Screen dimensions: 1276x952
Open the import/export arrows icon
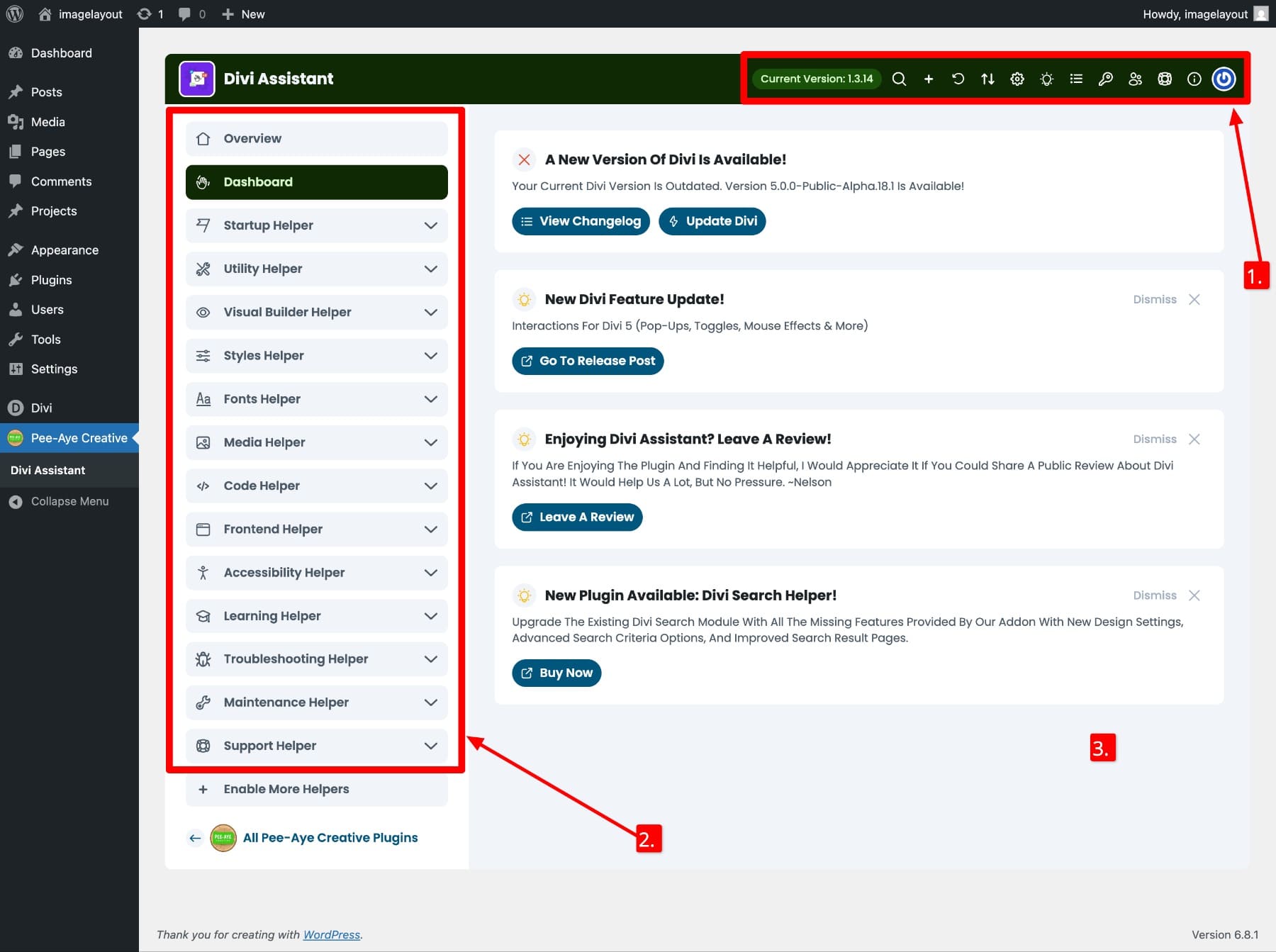click(x=987, y=79)
